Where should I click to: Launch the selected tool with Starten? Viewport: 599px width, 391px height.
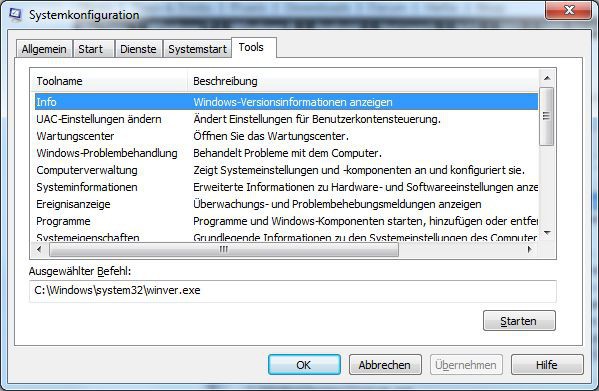[x=519, y=321]
